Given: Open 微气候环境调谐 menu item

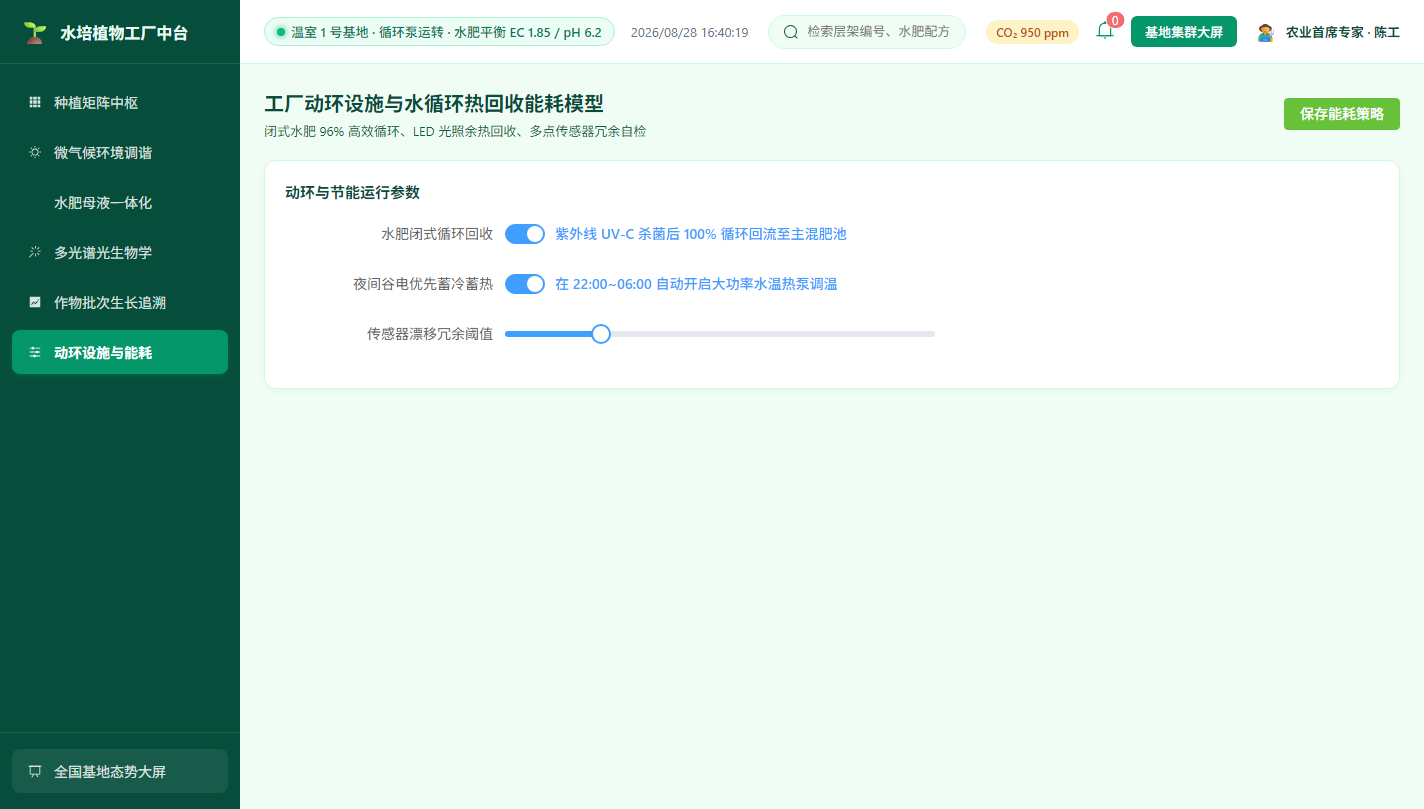Looking at the screenshot, I should click(x=120, y=152).
